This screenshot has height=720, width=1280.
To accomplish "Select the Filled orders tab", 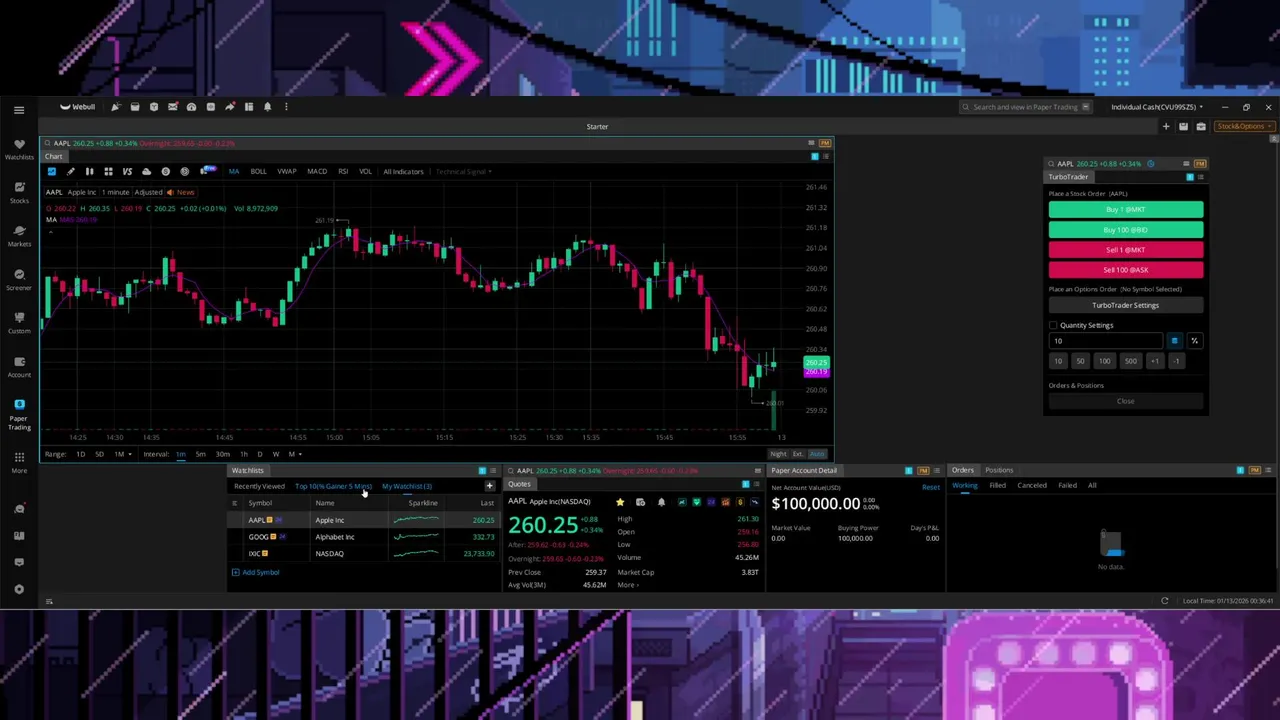I will click(997, 486).
